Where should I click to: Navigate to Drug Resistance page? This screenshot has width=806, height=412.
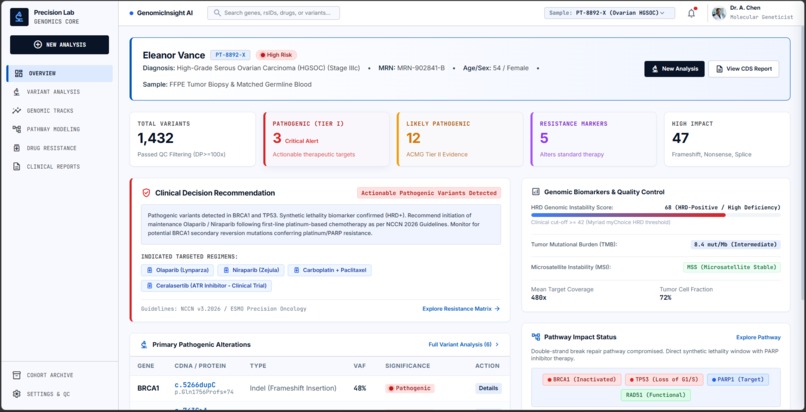coord(60,148)
